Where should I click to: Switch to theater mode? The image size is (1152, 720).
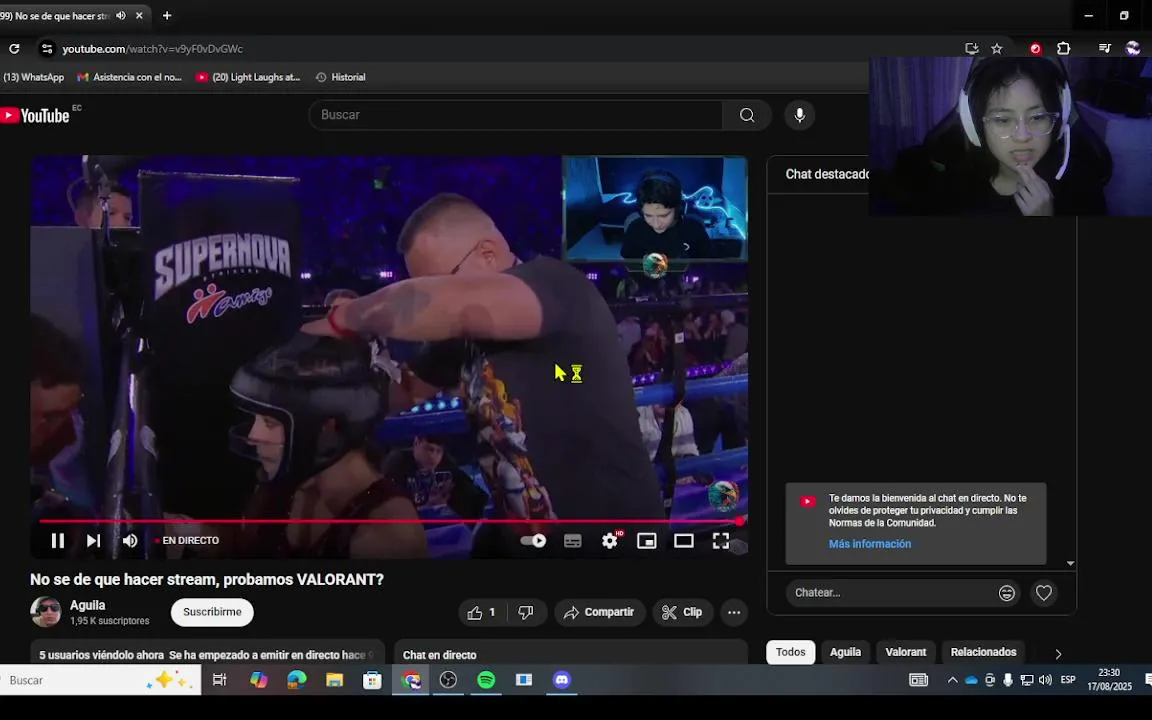(x=684, y=541)
